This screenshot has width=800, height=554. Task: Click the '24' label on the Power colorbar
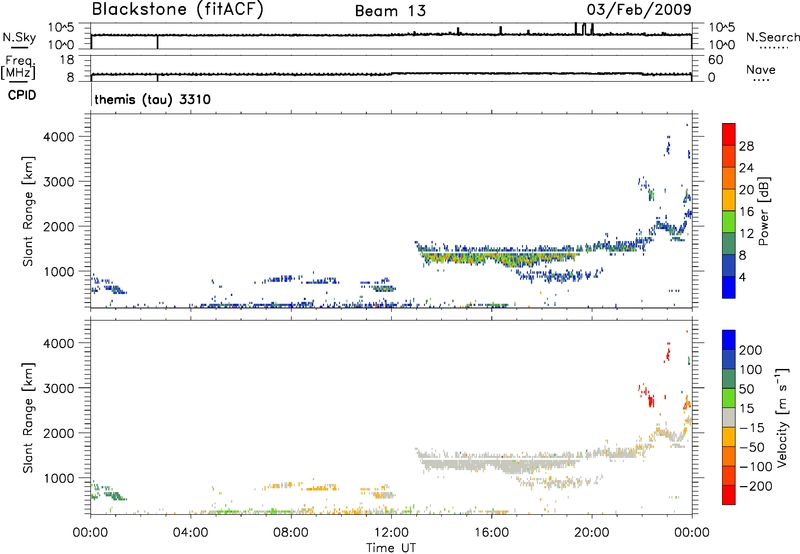(746, 168)
